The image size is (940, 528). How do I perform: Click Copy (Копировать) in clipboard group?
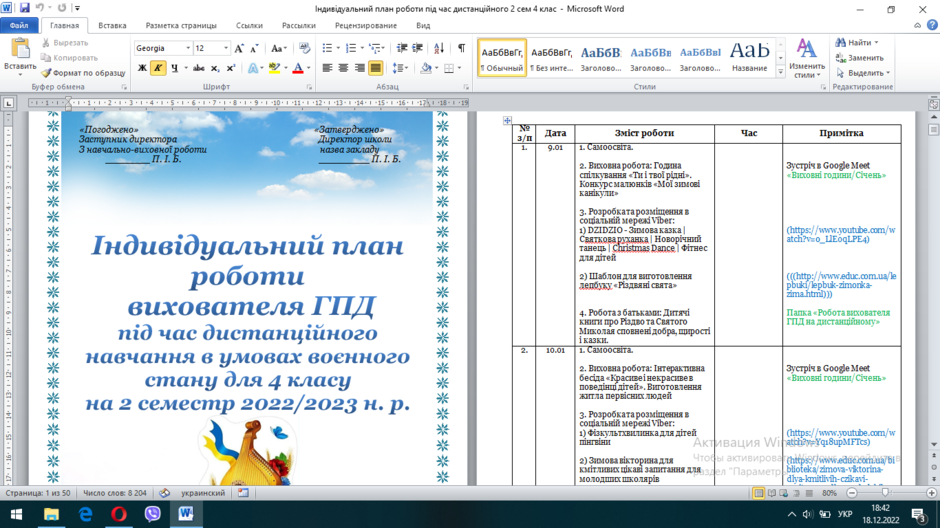[x=70, y=58]
